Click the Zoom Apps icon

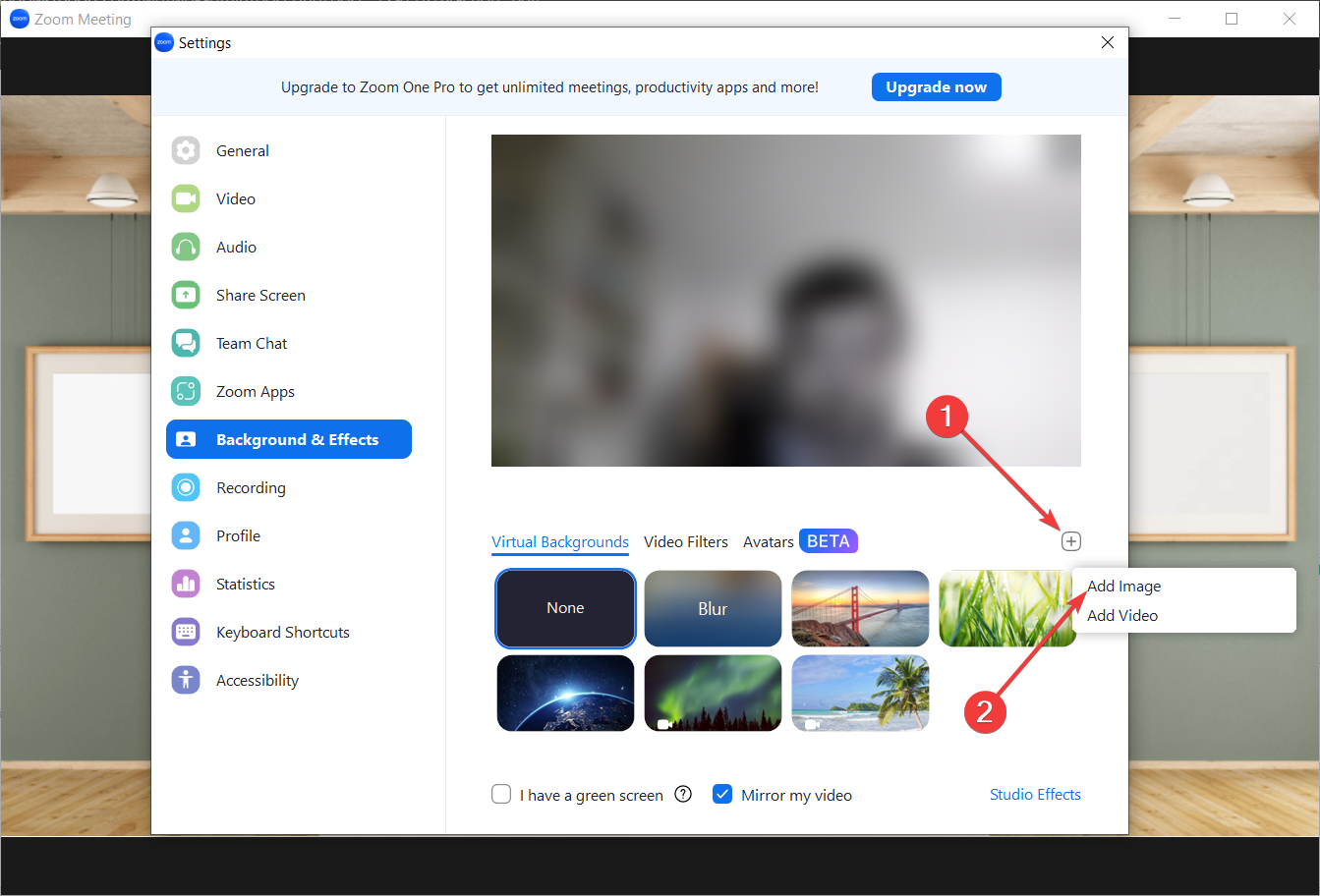coord(186,391)
